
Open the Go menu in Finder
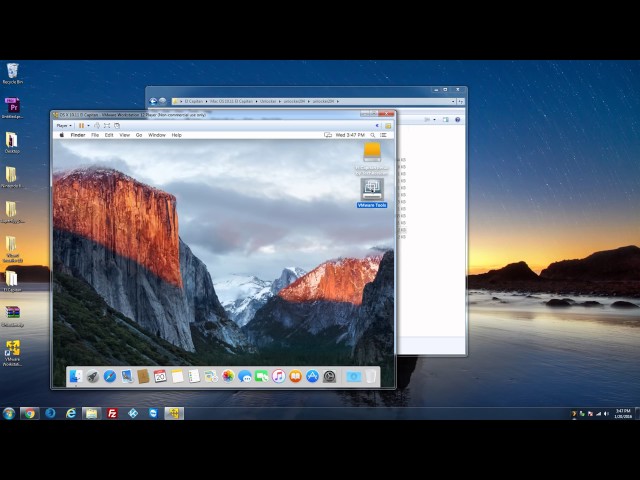click(139, 135)
